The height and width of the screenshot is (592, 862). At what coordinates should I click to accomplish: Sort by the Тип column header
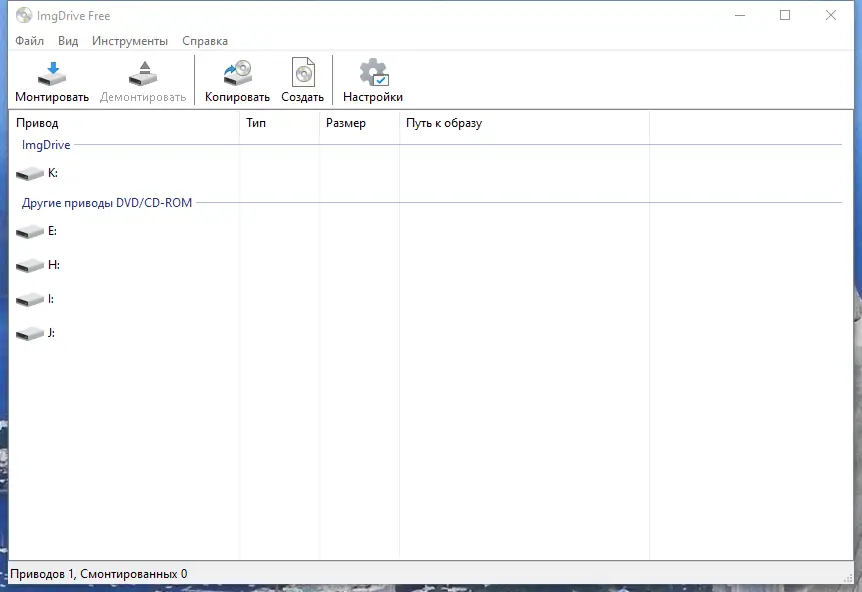[x=279, y=123]
